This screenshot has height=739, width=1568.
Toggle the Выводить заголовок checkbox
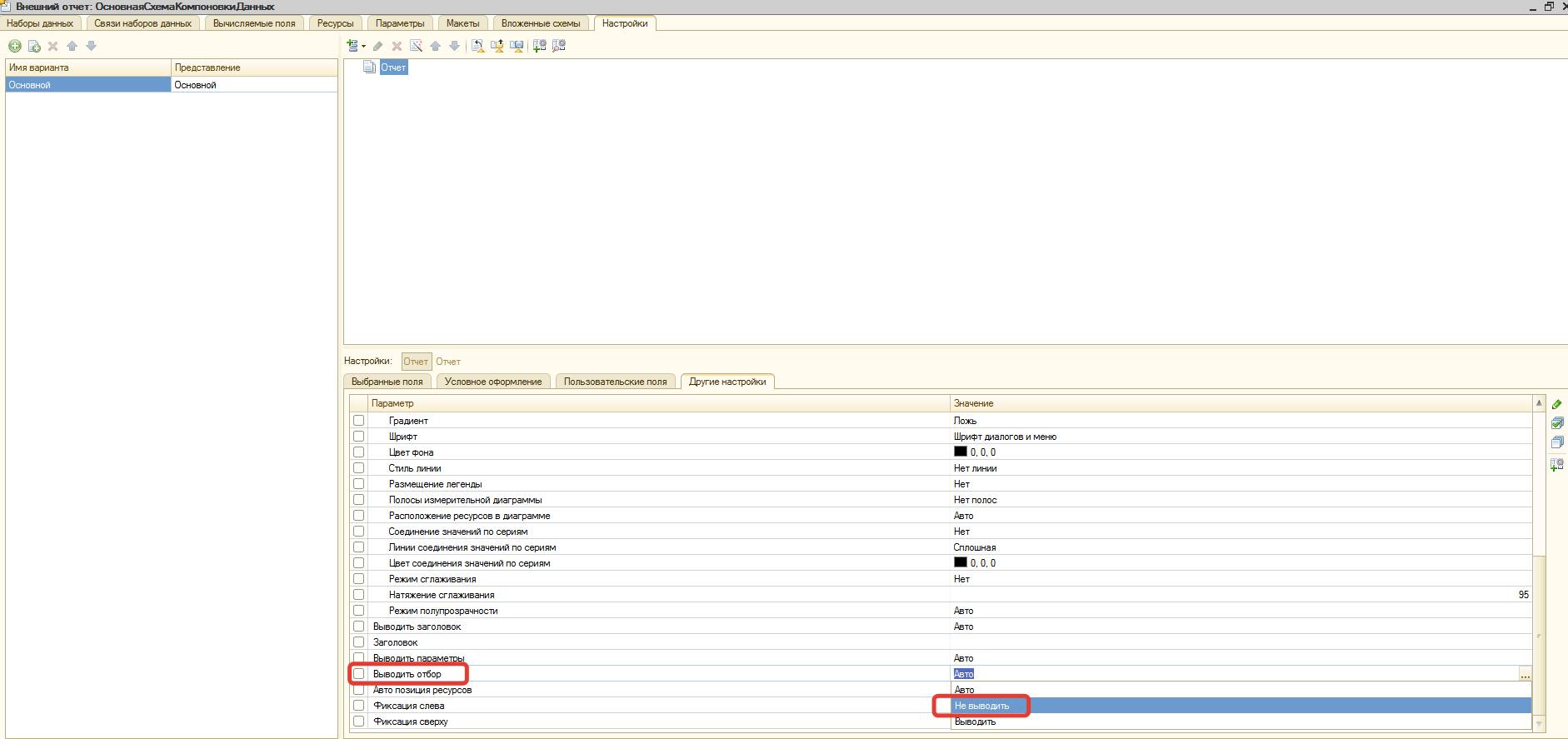tap(359, 627)
